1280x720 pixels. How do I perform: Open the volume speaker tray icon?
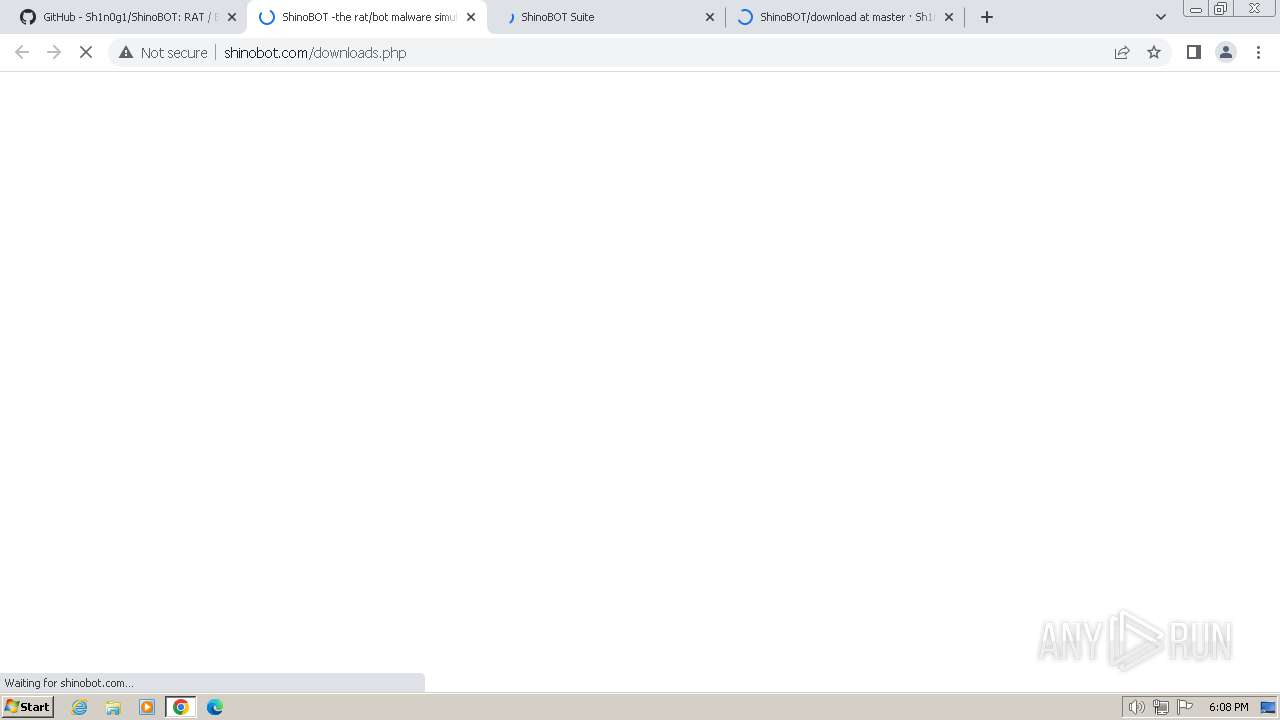click(x=1136, y=707)
